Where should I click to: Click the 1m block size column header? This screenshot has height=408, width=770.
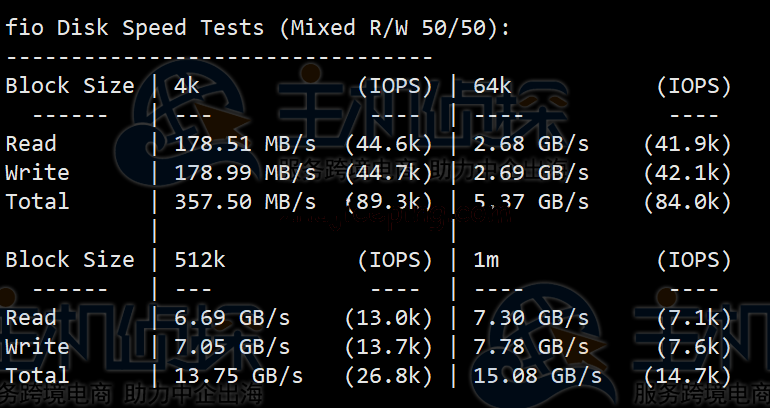(x=487, y=260)
